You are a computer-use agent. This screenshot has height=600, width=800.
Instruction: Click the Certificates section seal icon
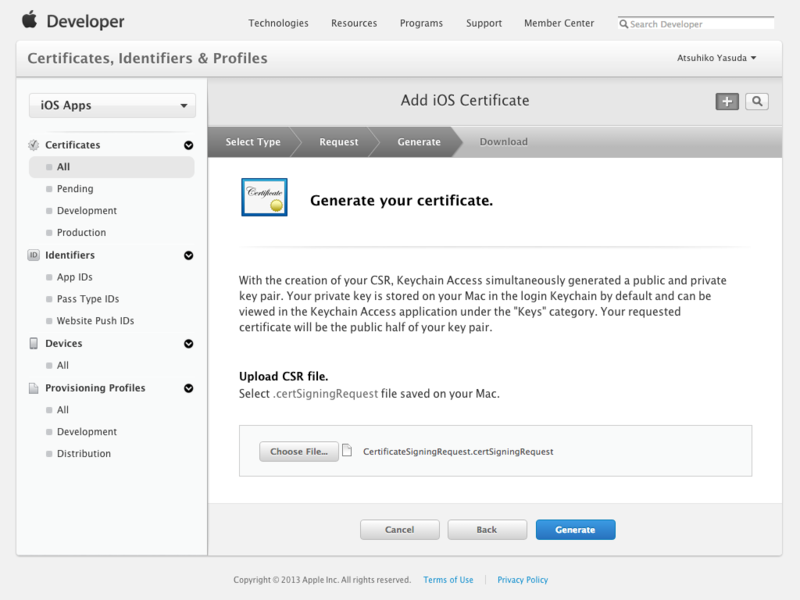(34, 145)
